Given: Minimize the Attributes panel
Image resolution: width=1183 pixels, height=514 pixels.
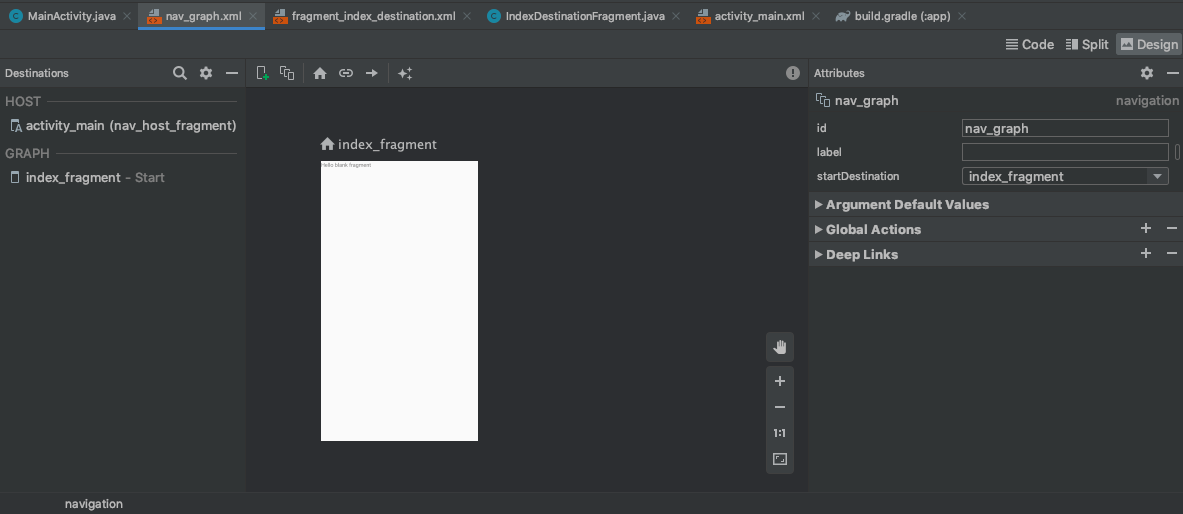Looking at the screenshot, I should pos(1172,73).
